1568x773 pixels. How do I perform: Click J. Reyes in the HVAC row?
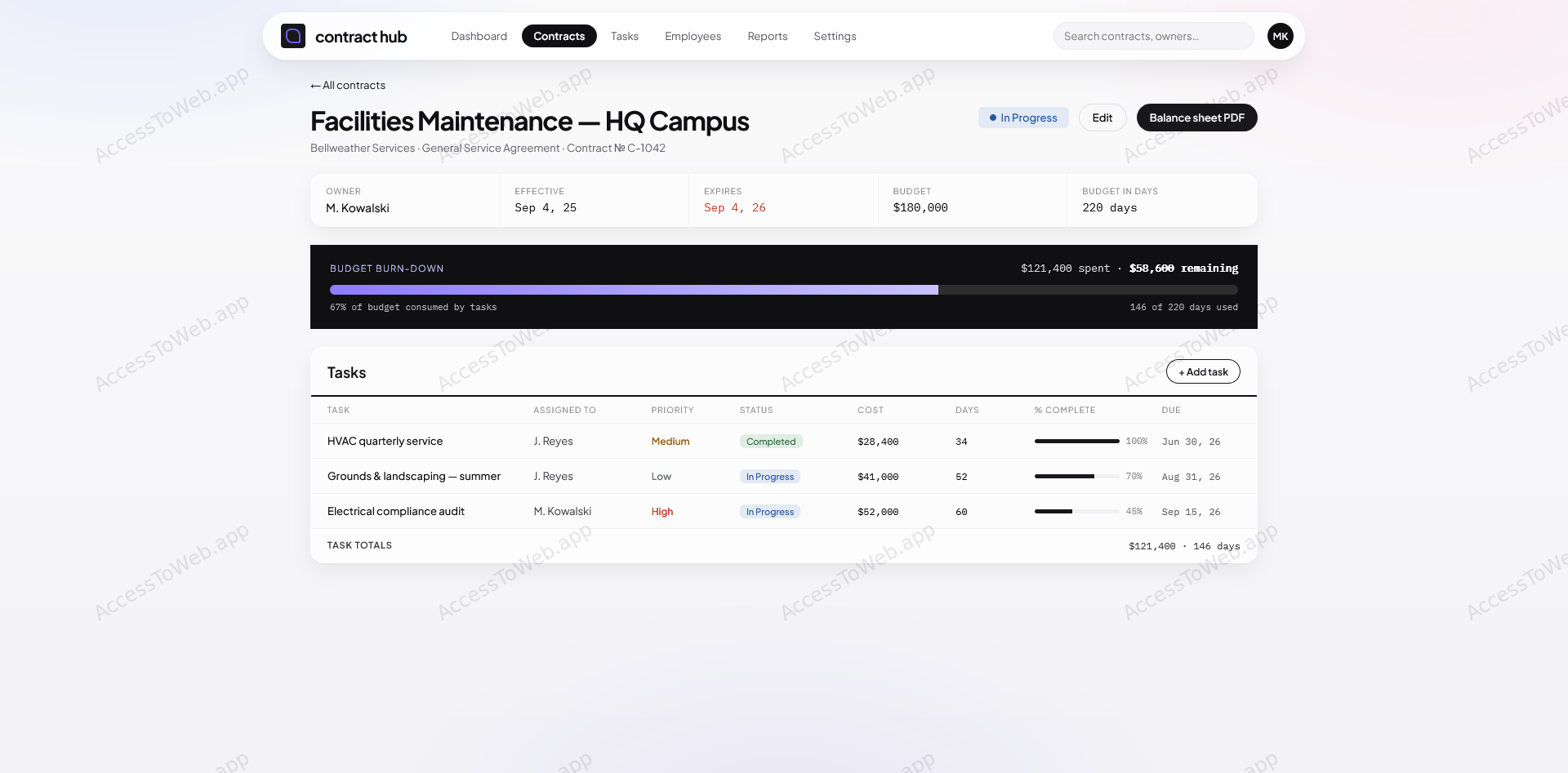tap(554, 441)
